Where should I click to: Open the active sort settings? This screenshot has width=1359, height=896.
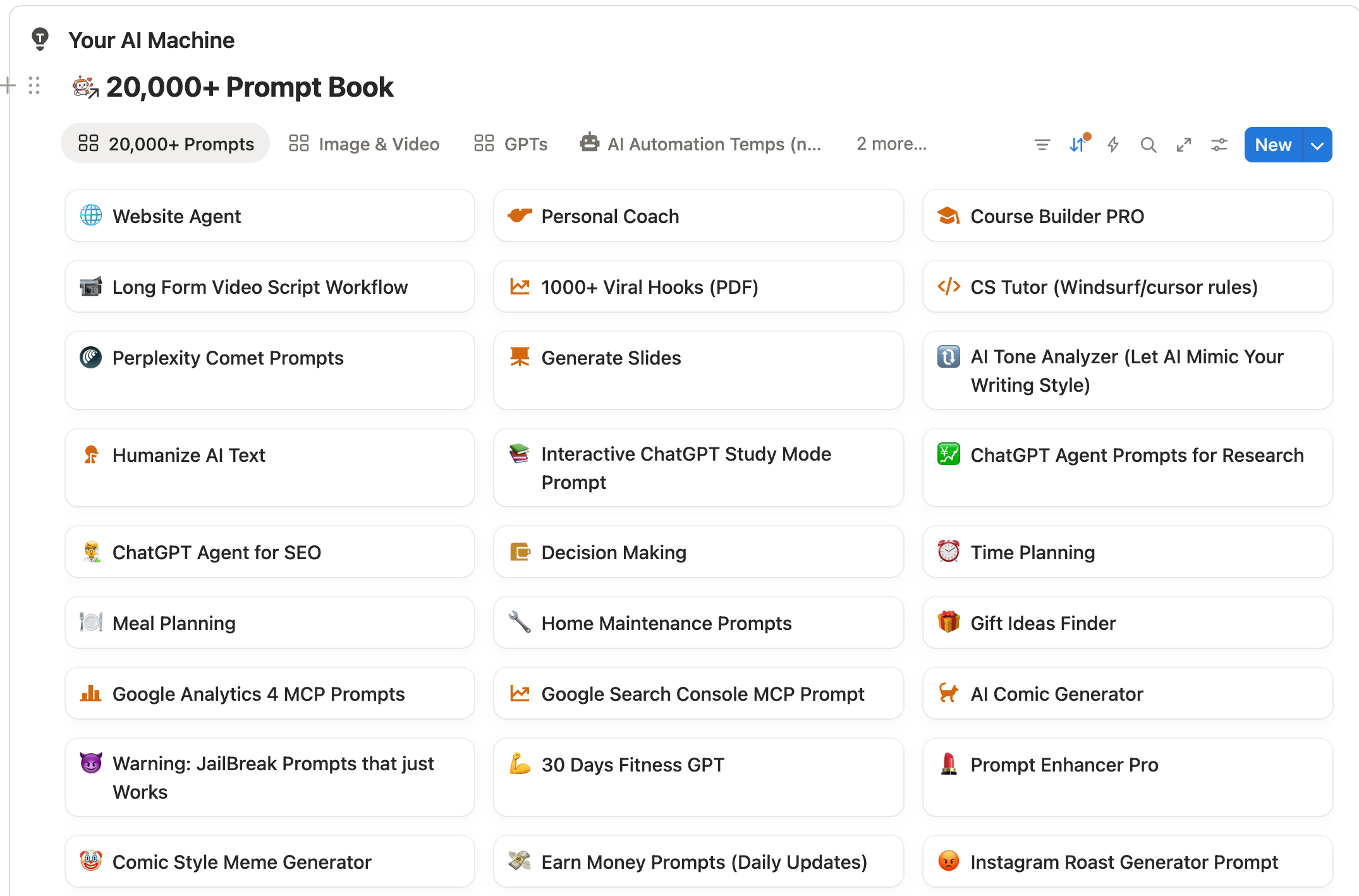(1078, 144)
